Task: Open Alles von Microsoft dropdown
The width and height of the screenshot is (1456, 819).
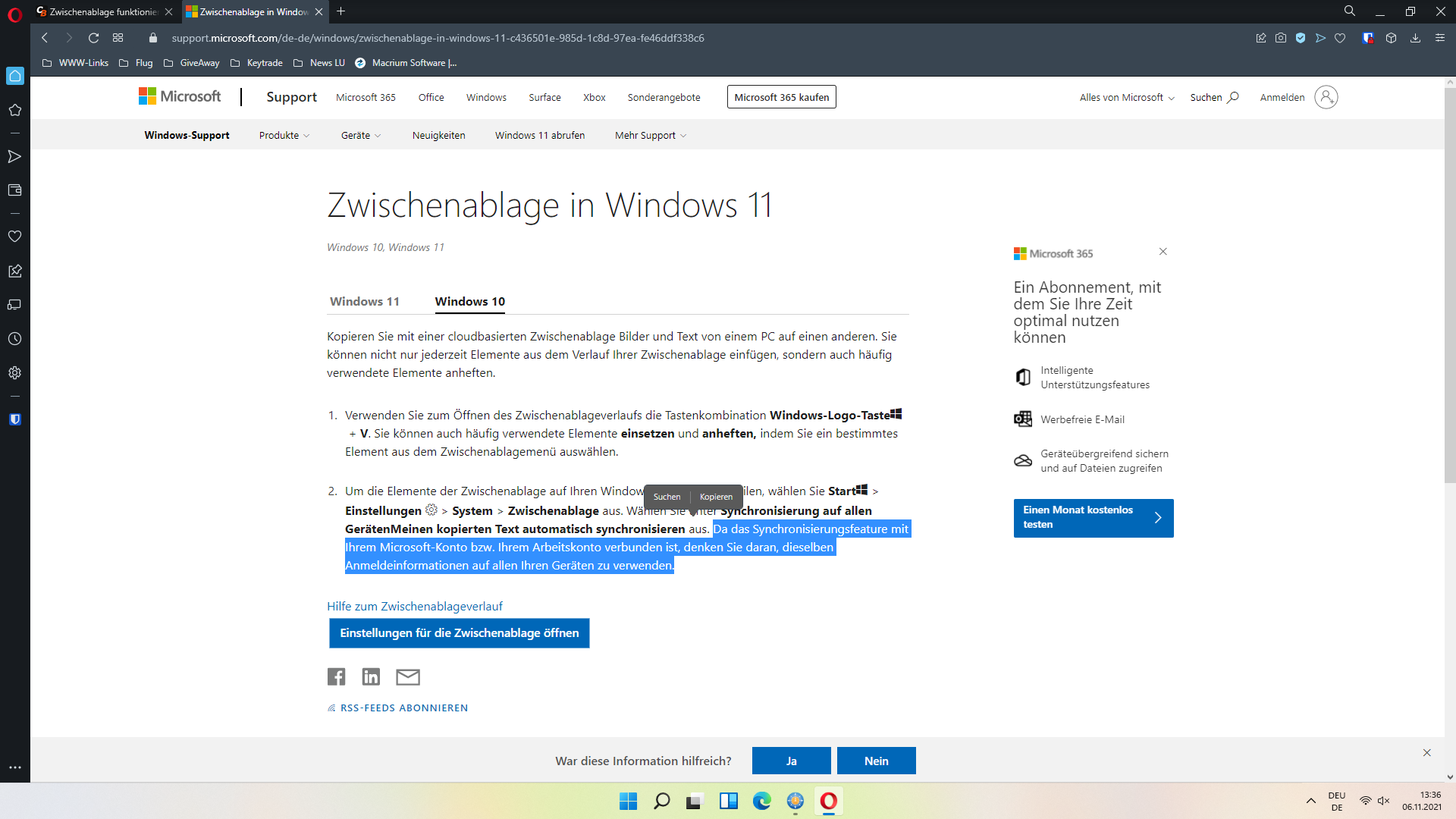Action: click(x=1127, y=97)
